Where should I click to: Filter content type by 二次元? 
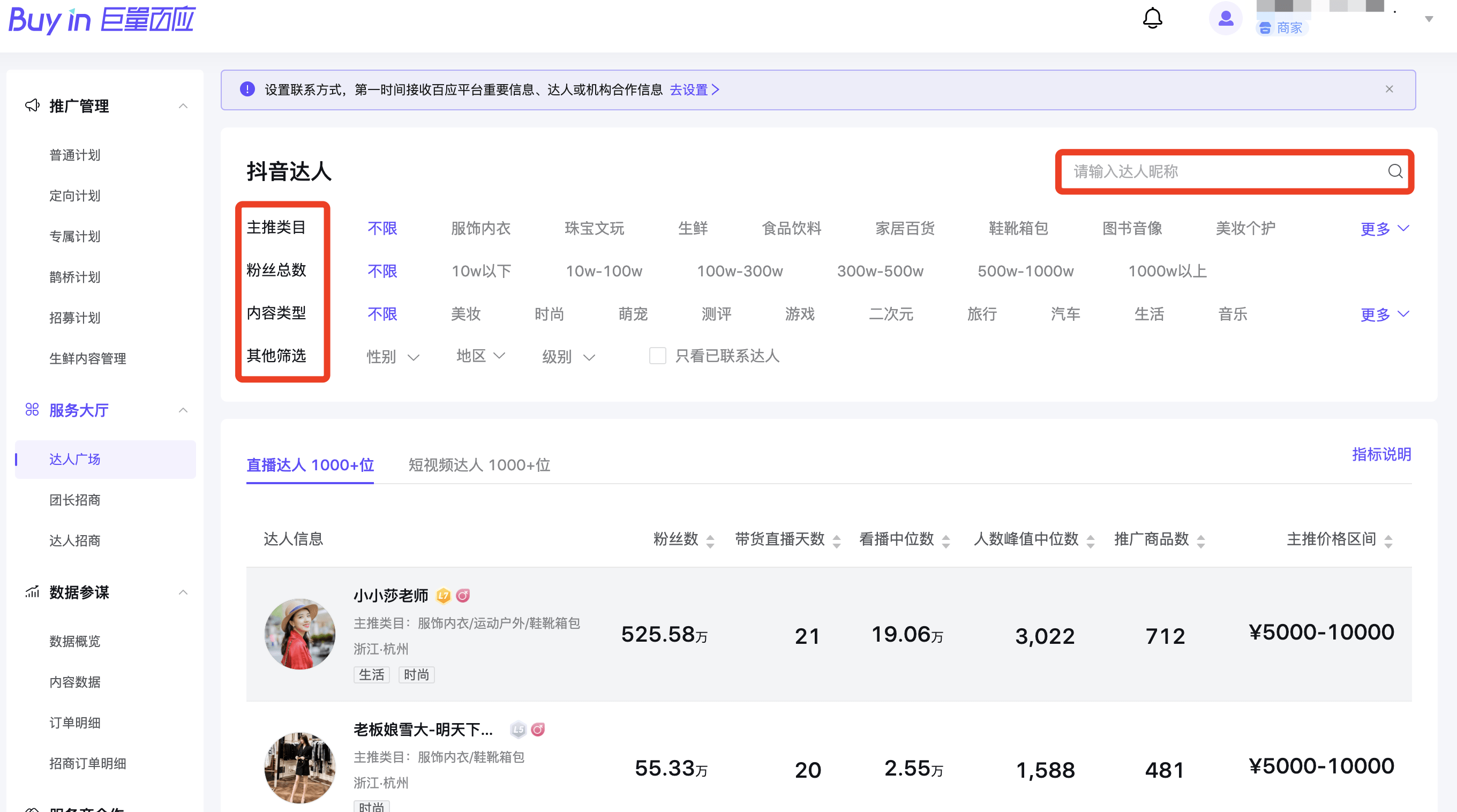[891, 314]
